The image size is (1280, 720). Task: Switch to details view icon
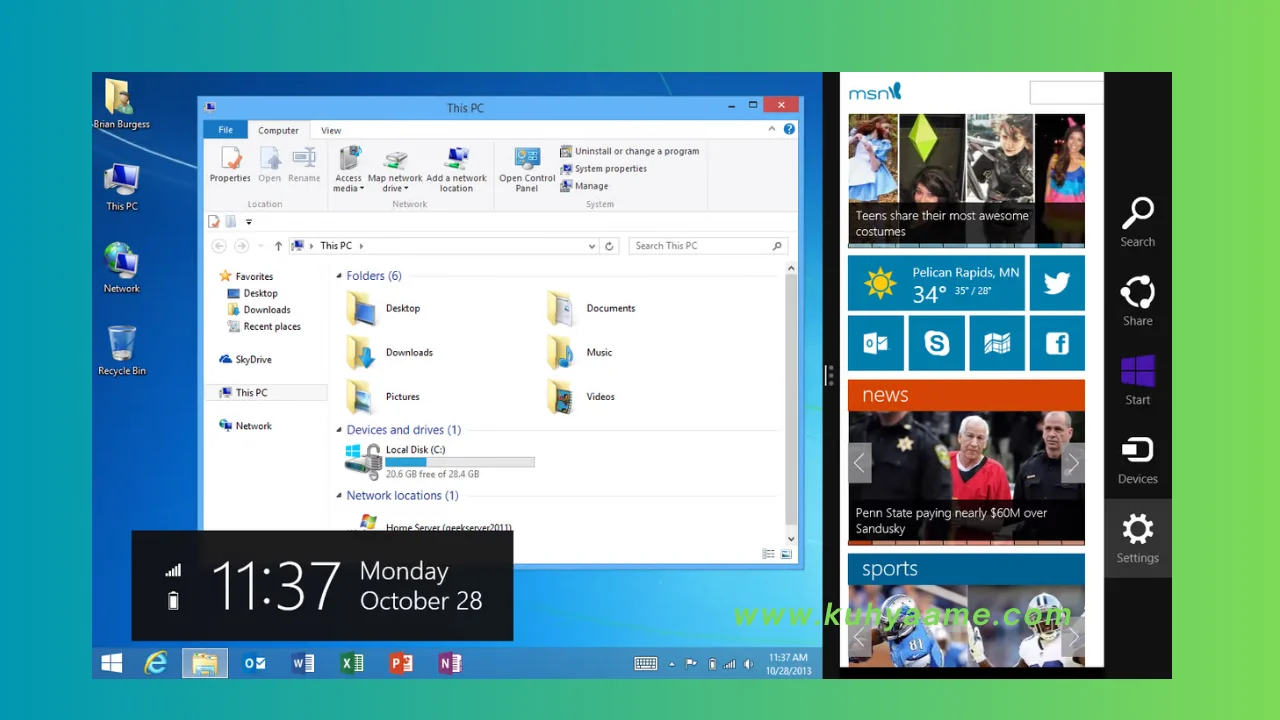[x=768, y=554]
